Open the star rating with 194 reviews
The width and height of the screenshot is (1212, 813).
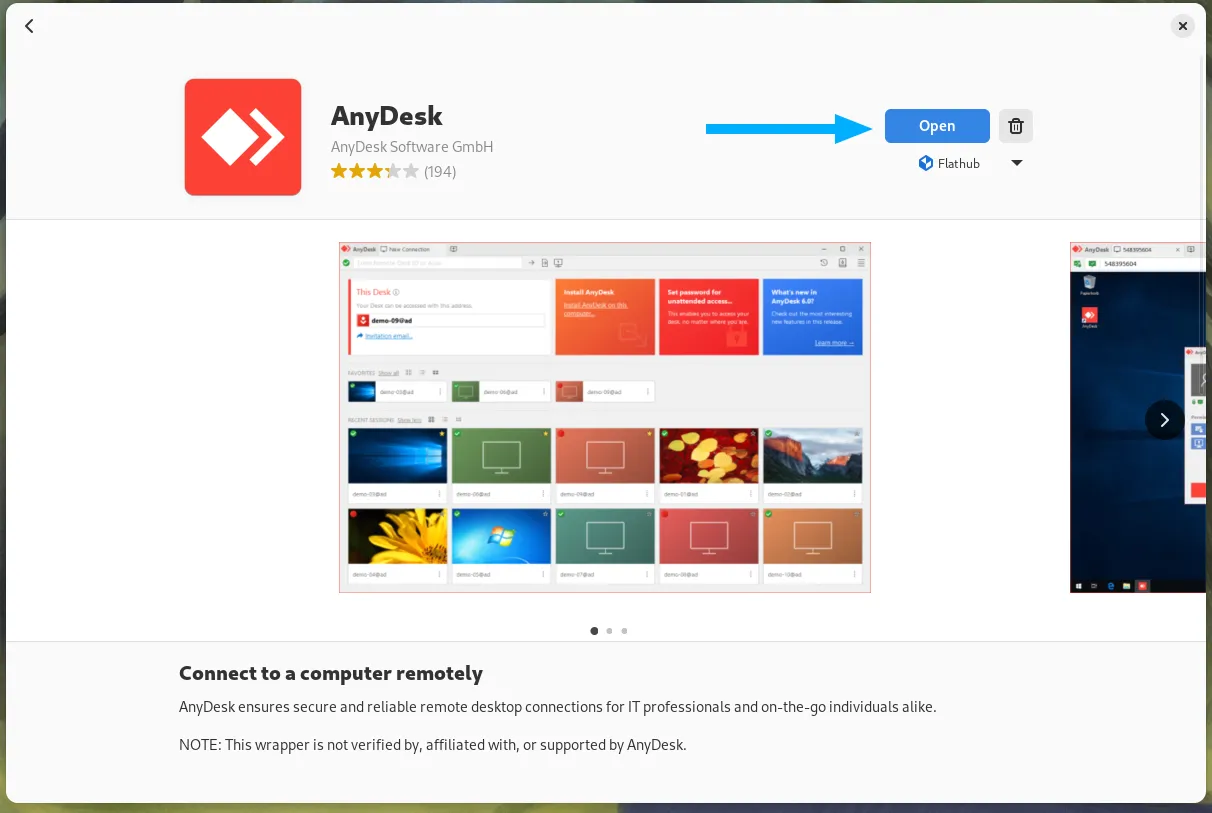(x=393, y=172)
